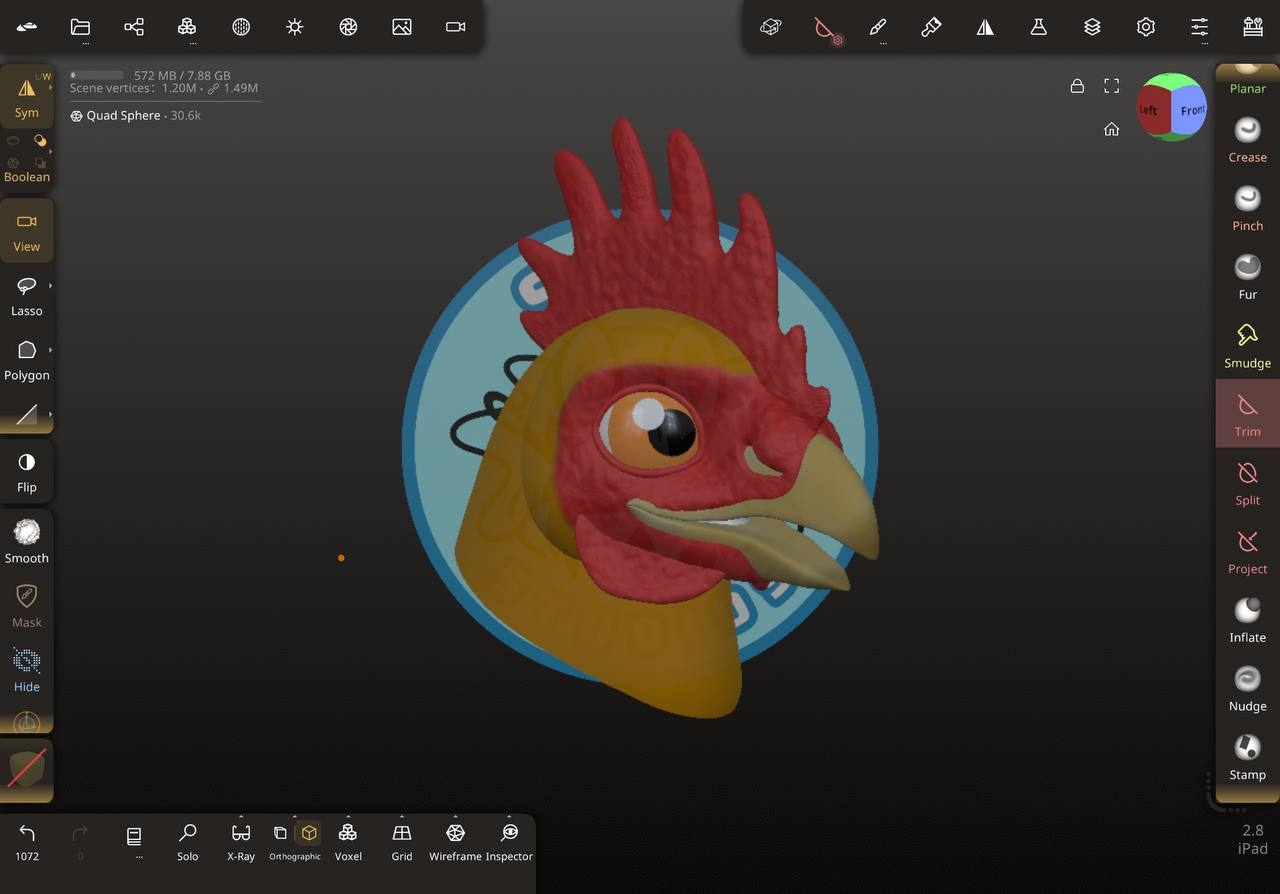Expand the Lasso options arrow
The image size is (1280, 894).
pyautogui.click(x=50, y=286)
